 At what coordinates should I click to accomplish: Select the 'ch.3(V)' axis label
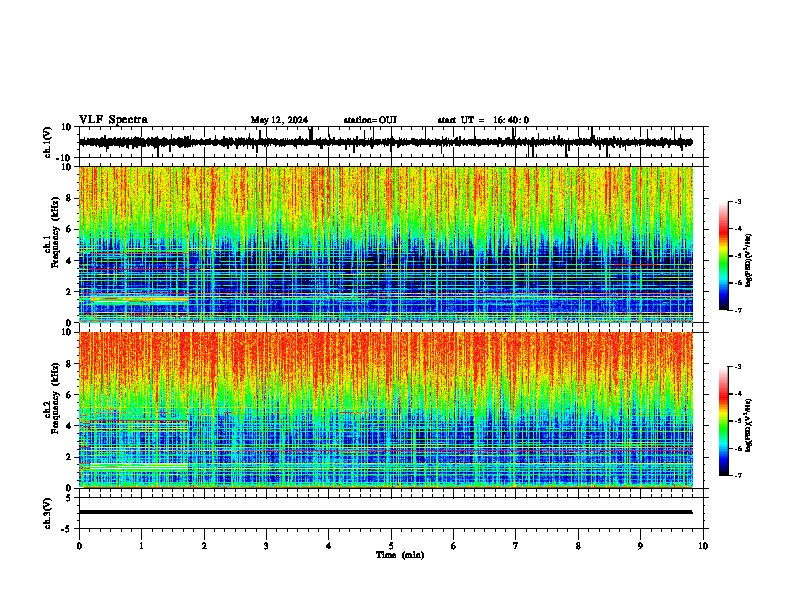pos(48,513)
